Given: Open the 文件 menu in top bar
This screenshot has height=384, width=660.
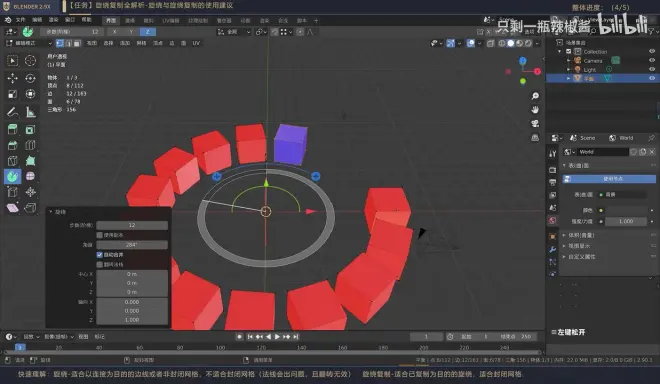Looking at the screenshot, I should [21, 20].
